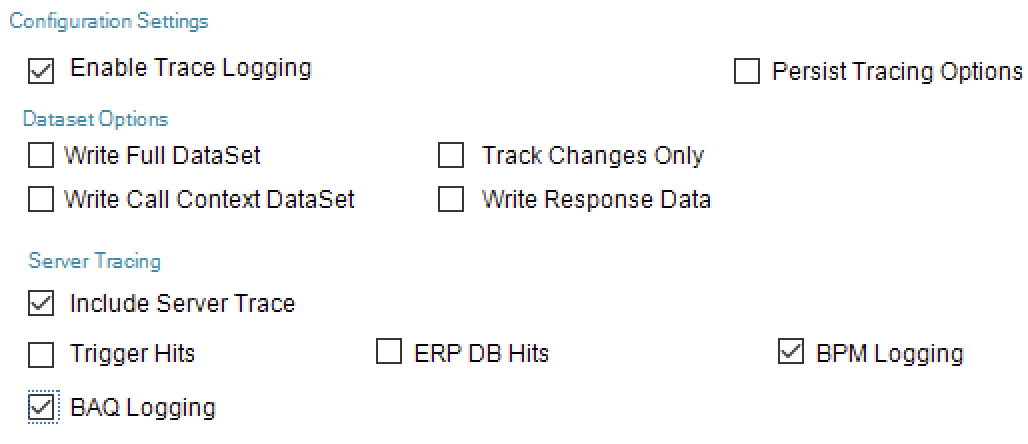1028x444 pixels.
Task: Tick the ERP DB Hits checkbox
Action: pos(388,353)
